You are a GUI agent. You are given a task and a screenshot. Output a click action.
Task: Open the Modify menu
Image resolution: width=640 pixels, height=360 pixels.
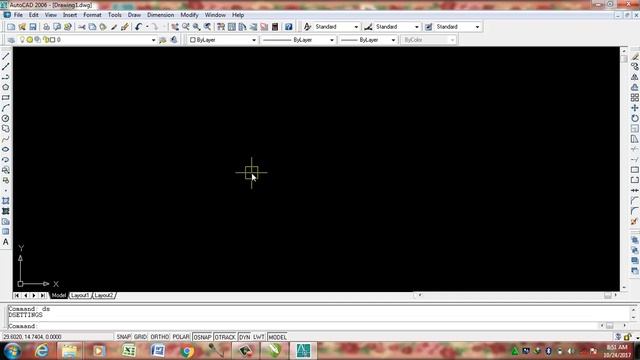[x=189, y=15]
